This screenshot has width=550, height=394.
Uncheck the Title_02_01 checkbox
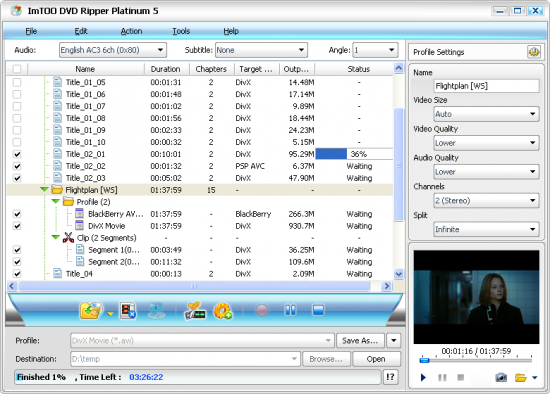point(16,154)
